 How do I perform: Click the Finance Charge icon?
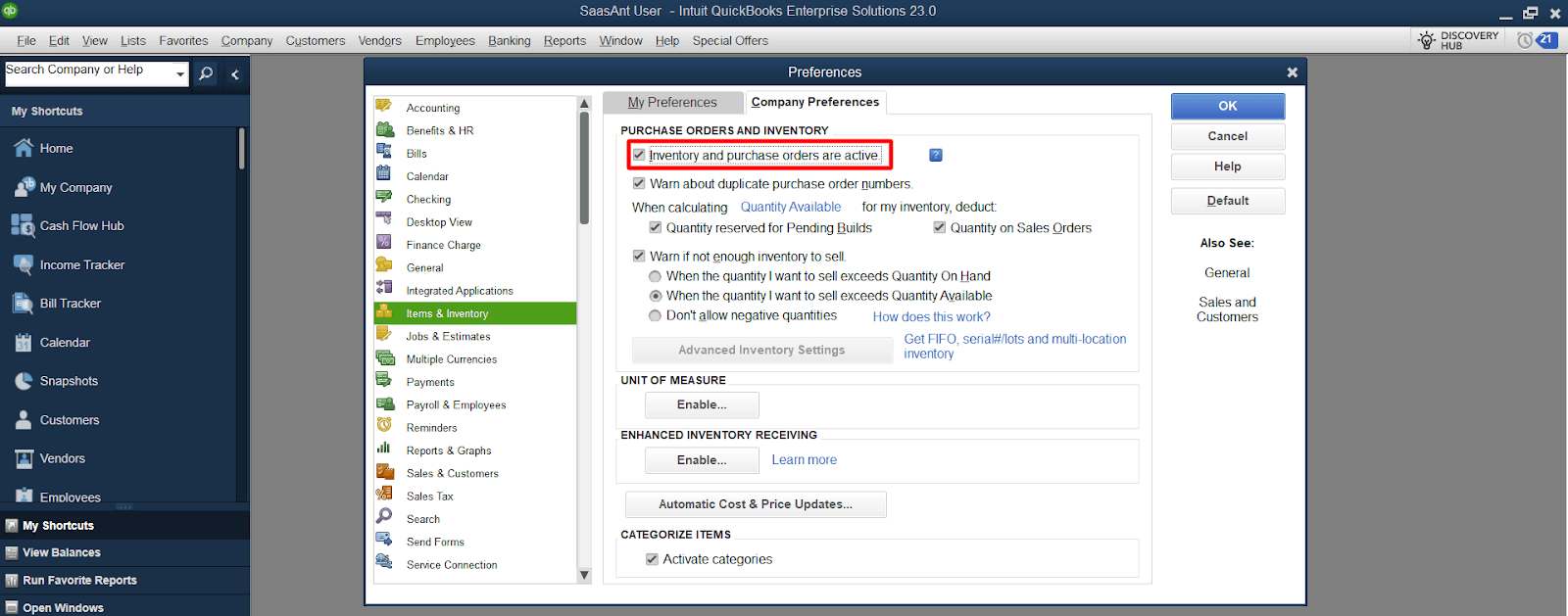click(384, 243)
